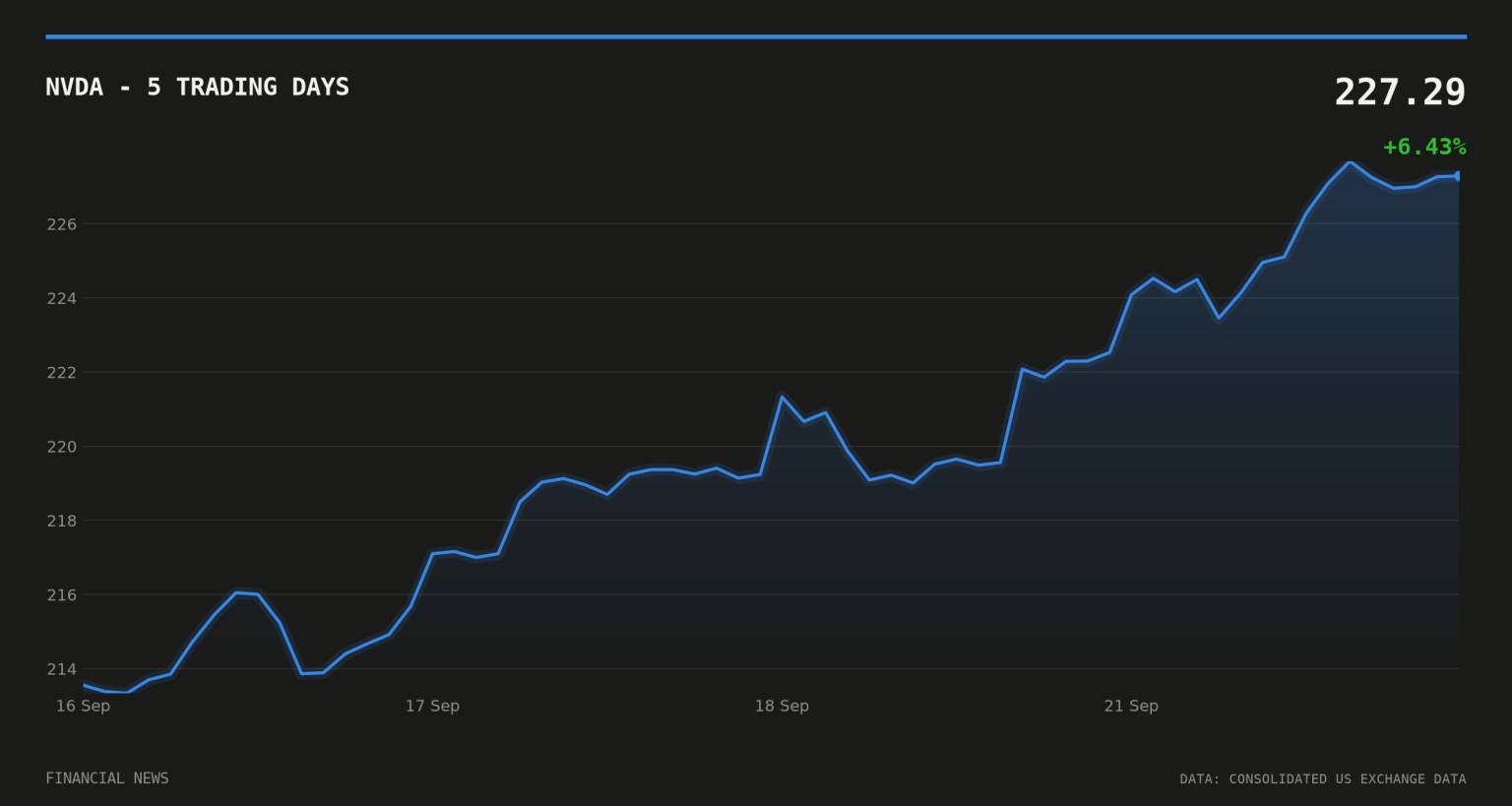Click the 226 y-axis label

click(61, 224)
